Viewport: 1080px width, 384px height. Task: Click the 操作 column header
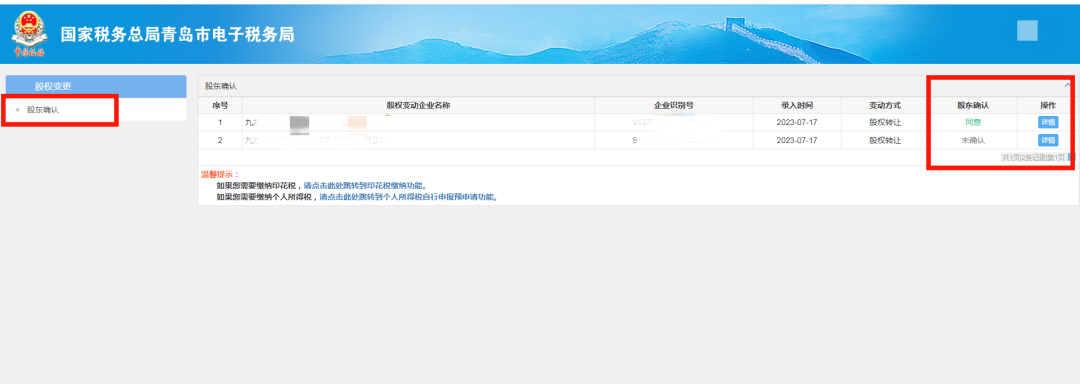click(x=1048, y=105)
